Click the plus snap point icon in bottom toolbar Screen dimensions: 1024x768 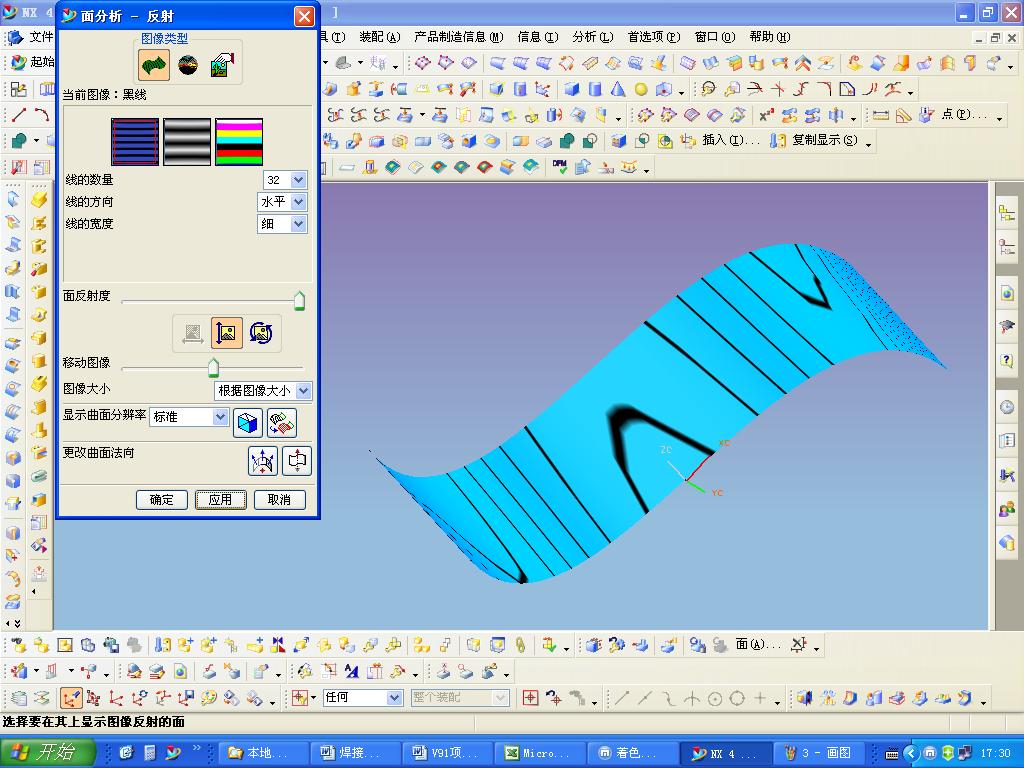tap(760, 698)
